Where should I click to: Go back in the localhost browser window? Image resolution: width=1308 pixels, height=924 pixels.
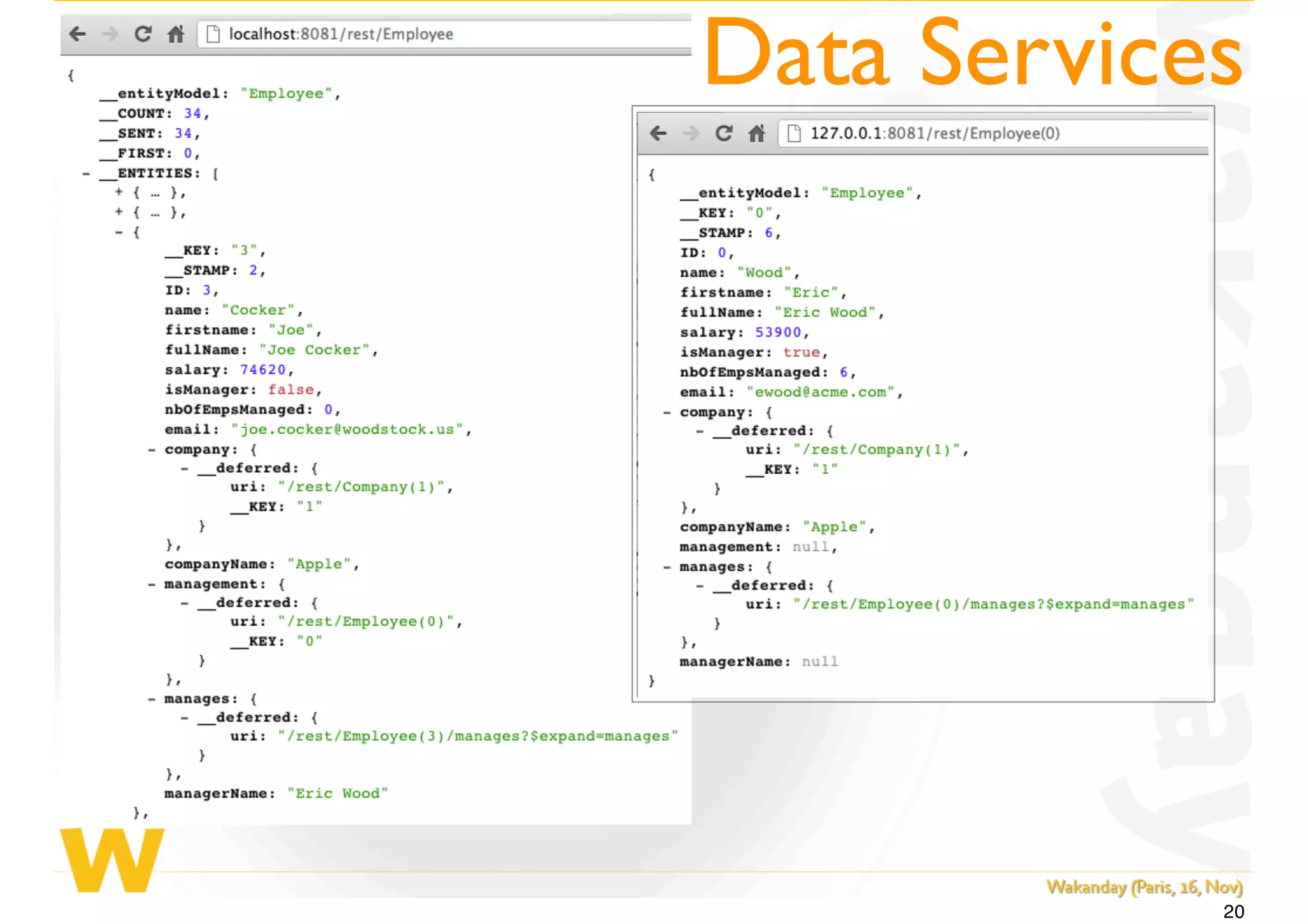click(77, 34)
